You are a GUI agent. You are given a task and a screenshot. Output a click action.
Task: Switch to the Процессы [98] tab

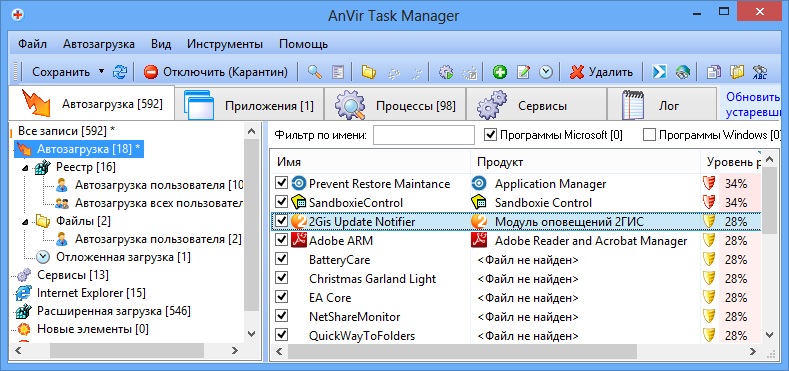tap(395, 105)
